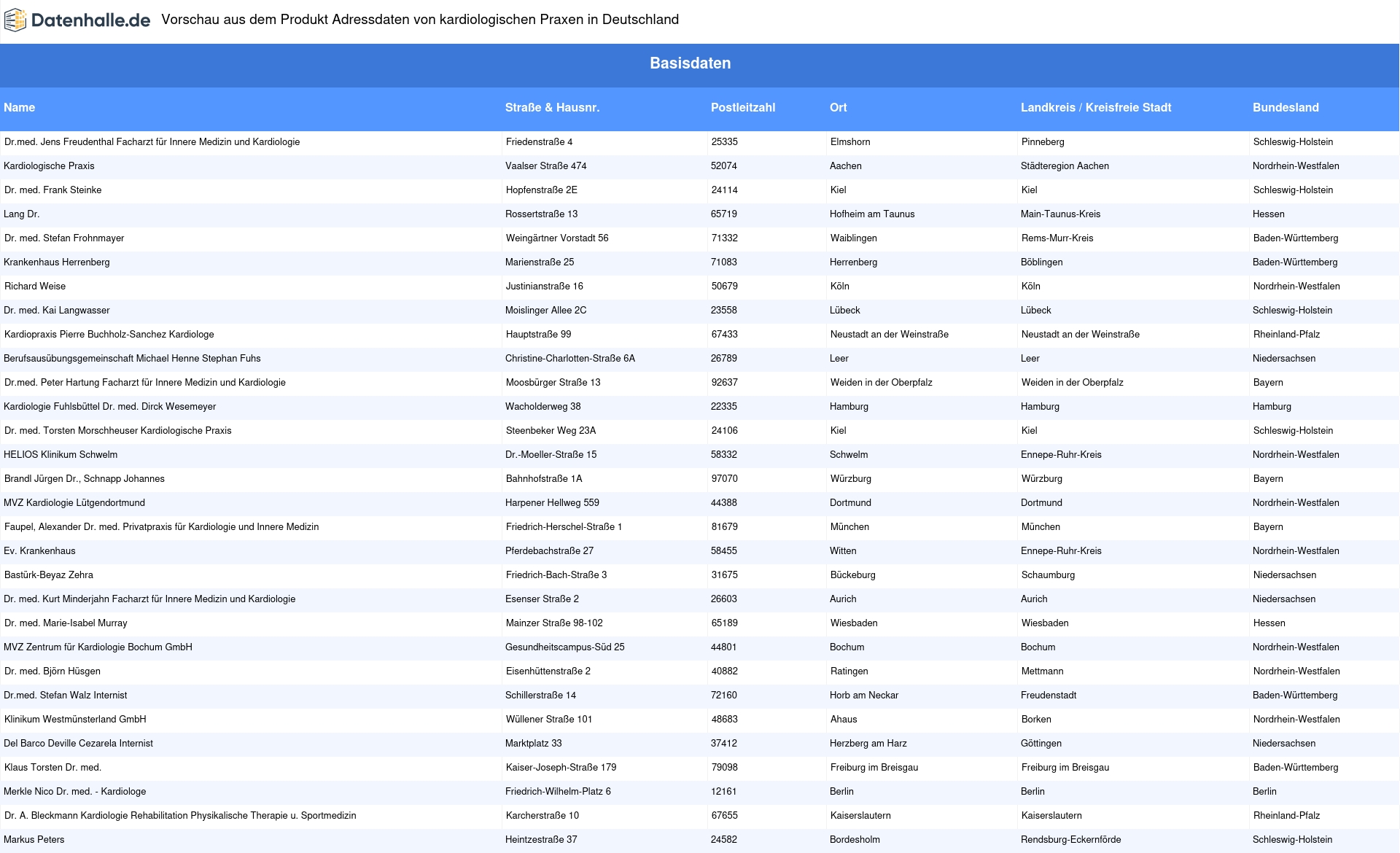Screen dimensions: 1400x853
Task: Click city cell Horb am Neckar
Action: [863, 696]
